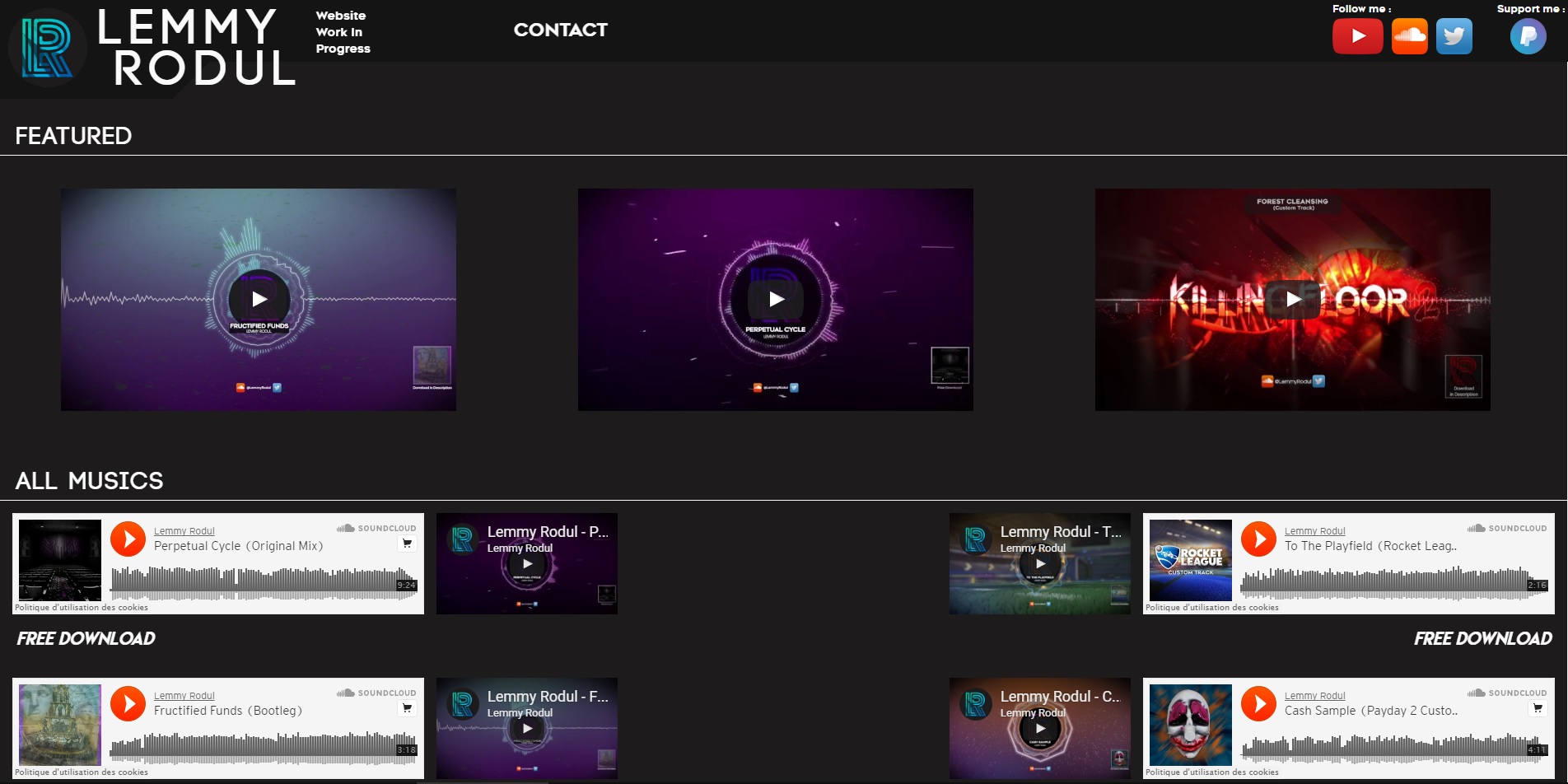
Task: Open the Twitter follow icon
Action: [1454, 36]
